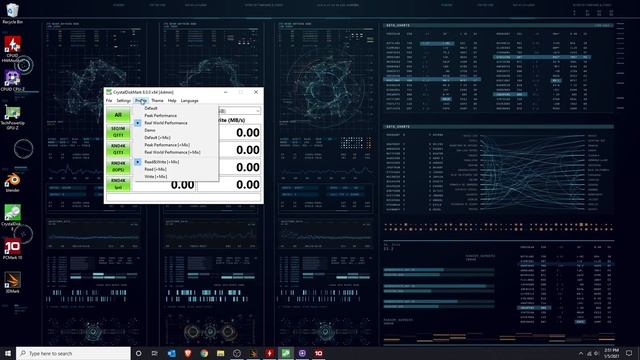Close the CrystalDiskMark window
This screenshot has height=360, width=640.
pyautogui.click(x=256, y=92)
